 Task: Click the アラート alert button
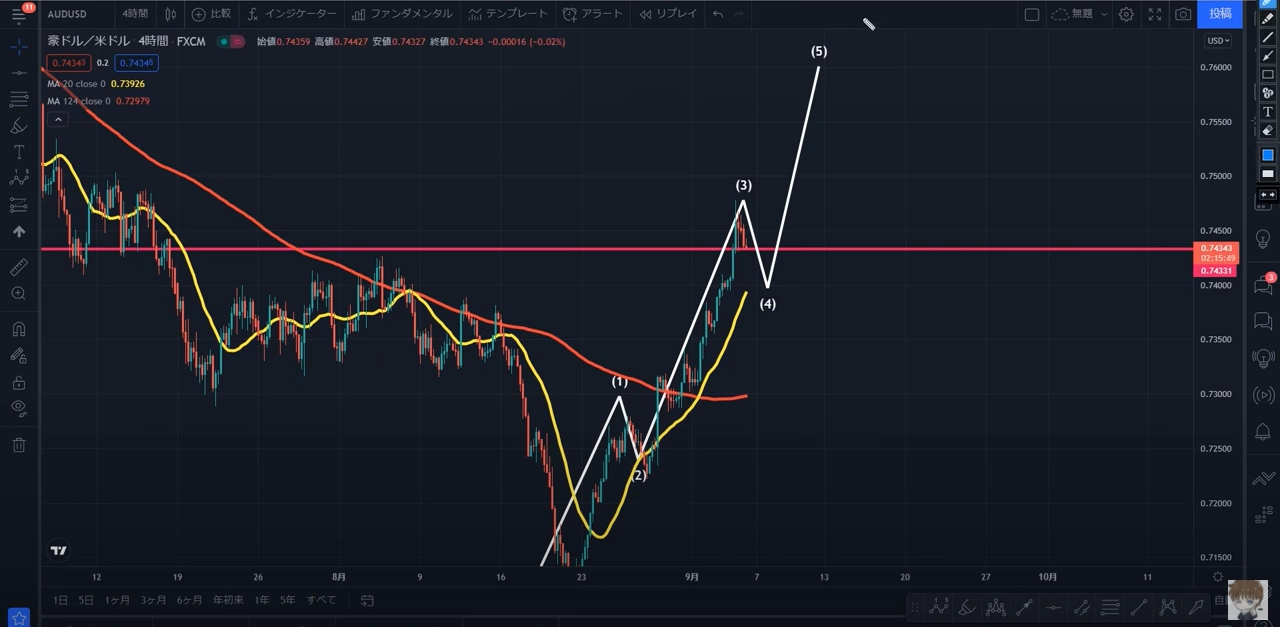click(x=593, y=14)
